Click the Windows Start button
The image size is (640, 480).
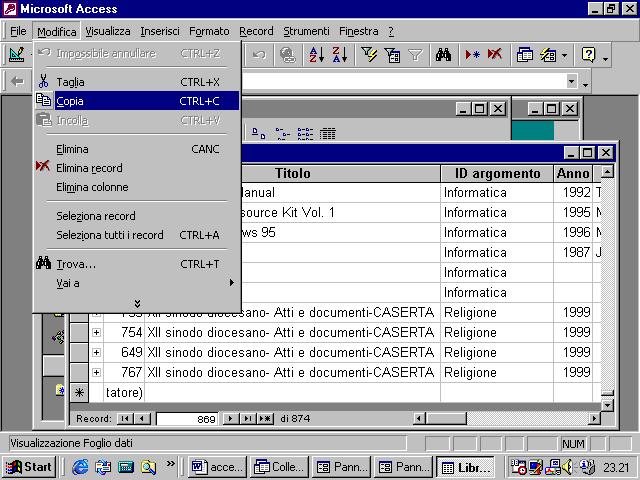(x=29, y=467)
